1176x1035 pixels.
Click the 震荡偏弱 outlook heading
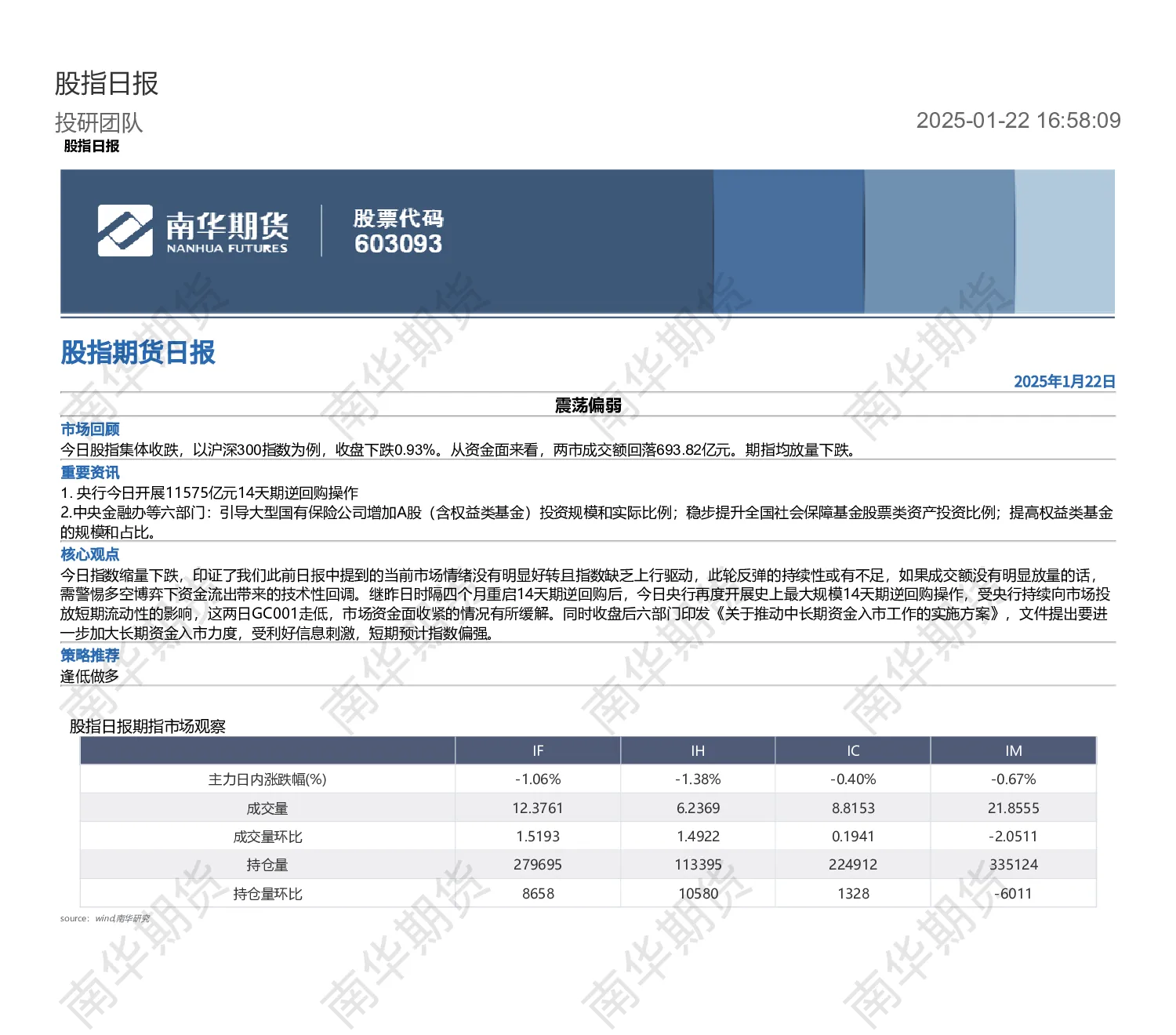click(588, 405)
